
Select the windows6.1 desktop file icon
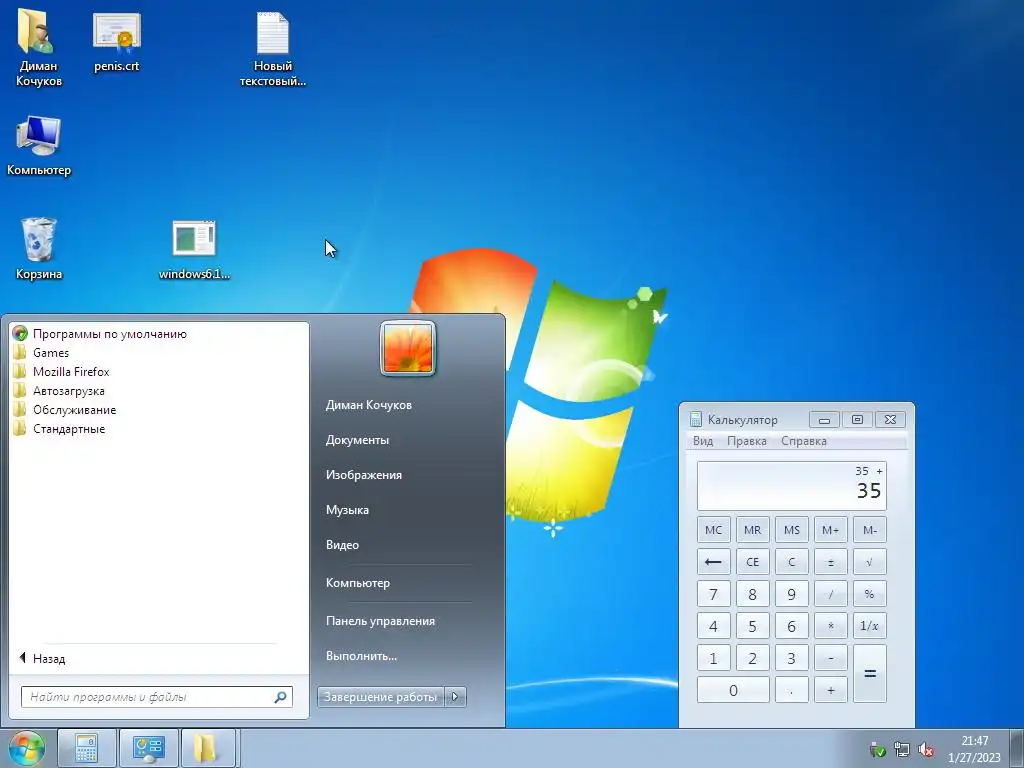pos(194,249)
